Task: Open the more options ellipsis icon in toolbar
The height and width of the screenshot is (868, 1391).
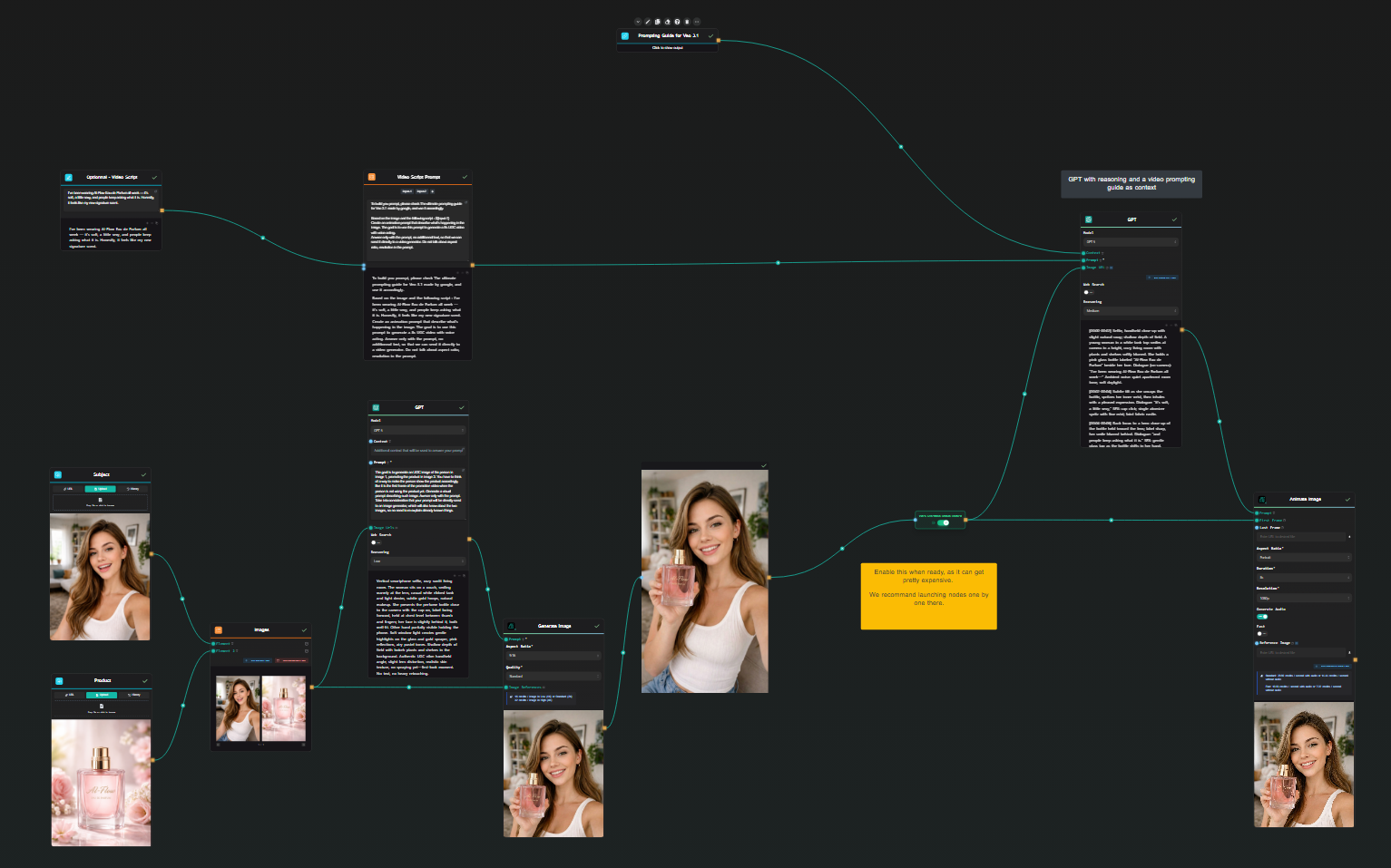Action: [697, 22]
